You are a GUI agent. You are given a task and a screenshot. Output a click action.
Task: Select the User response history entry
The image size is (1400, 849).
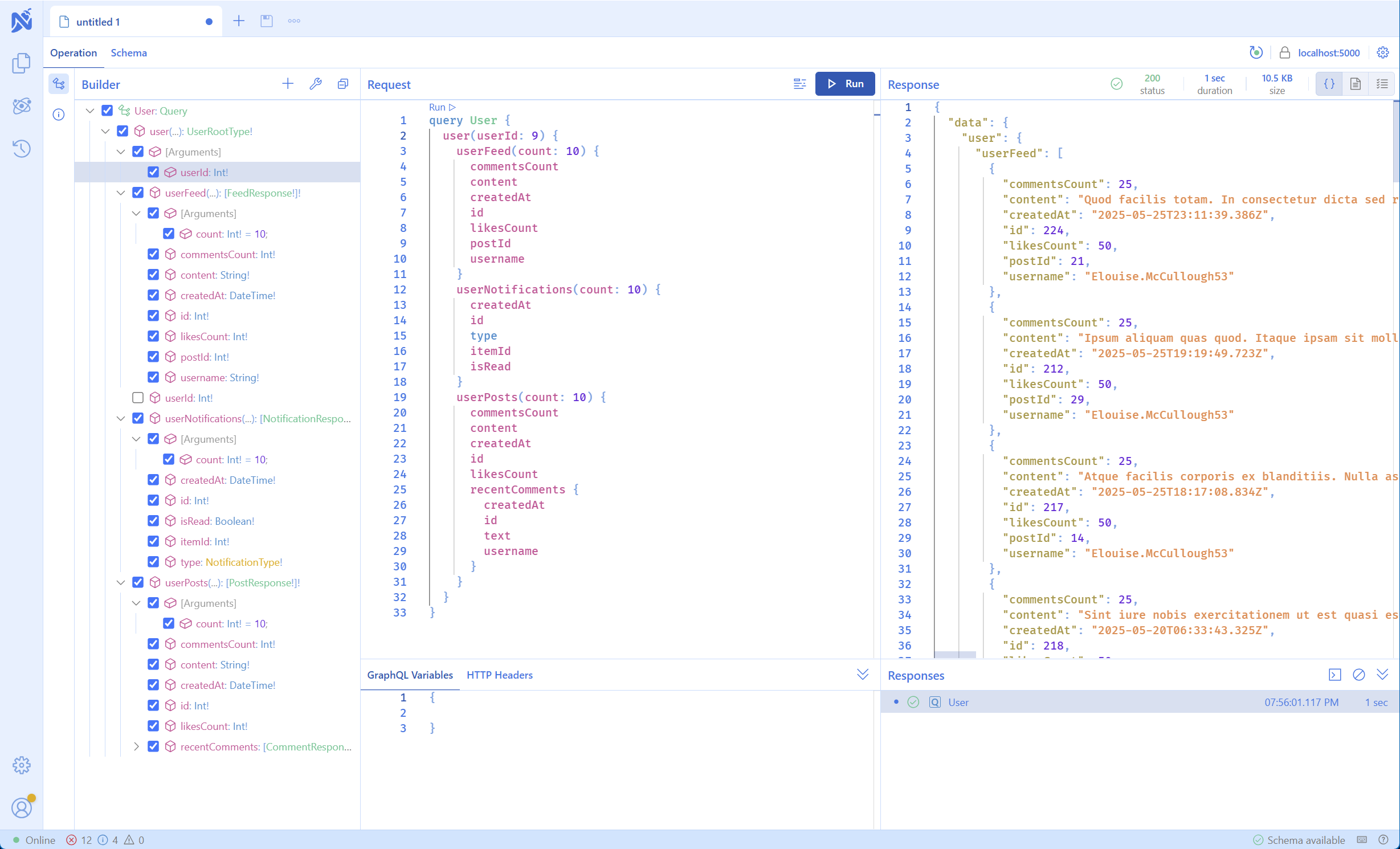(1140, 702)
